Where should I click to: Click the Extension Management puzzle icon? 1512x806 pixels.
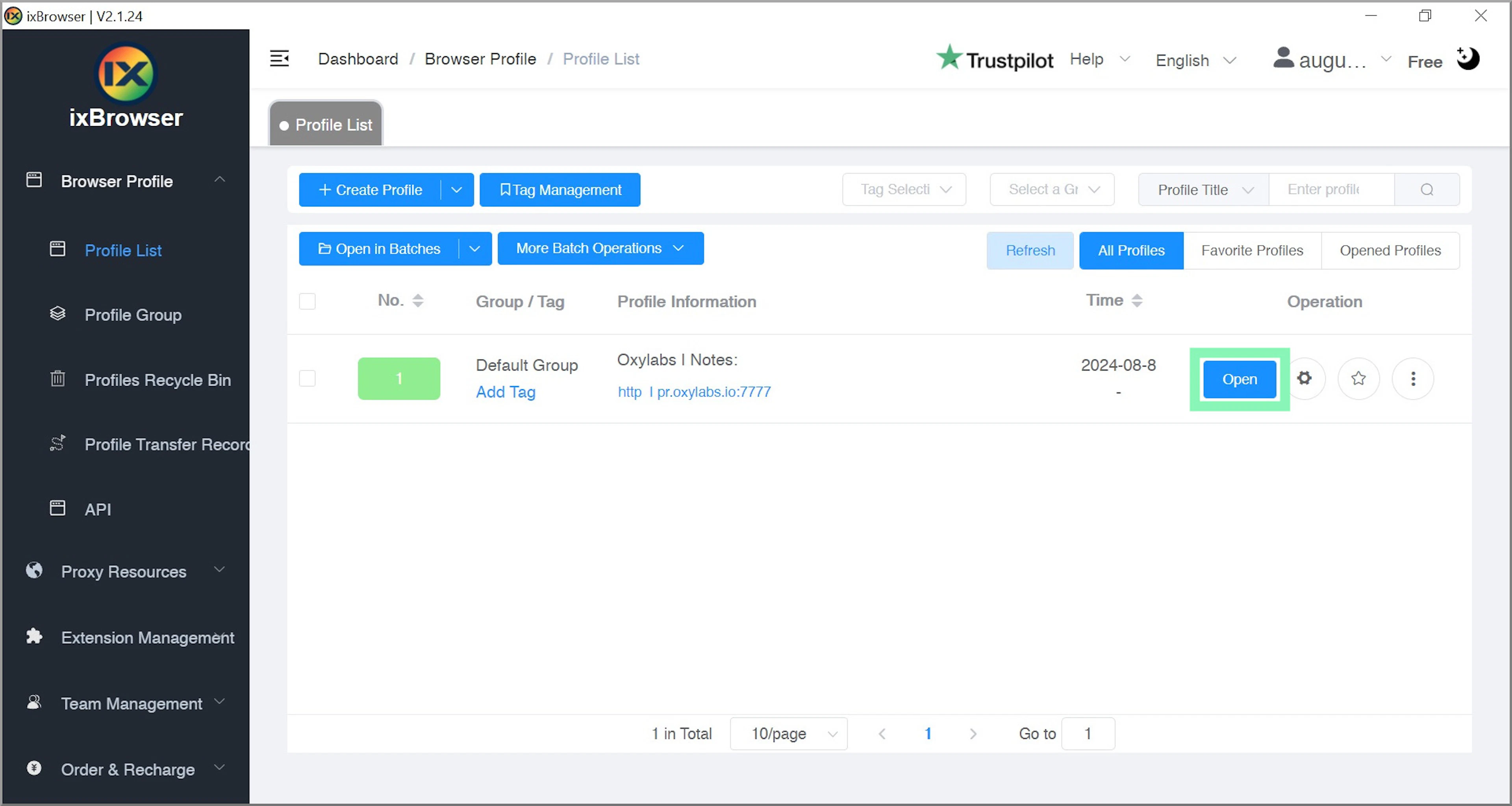coord(34,636)
